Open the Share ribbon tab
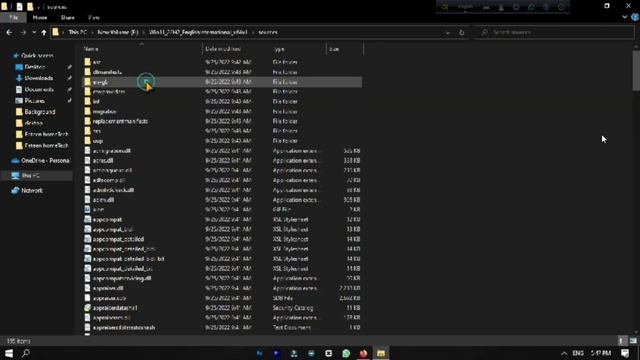640x360 pixels. coord(67,18)
